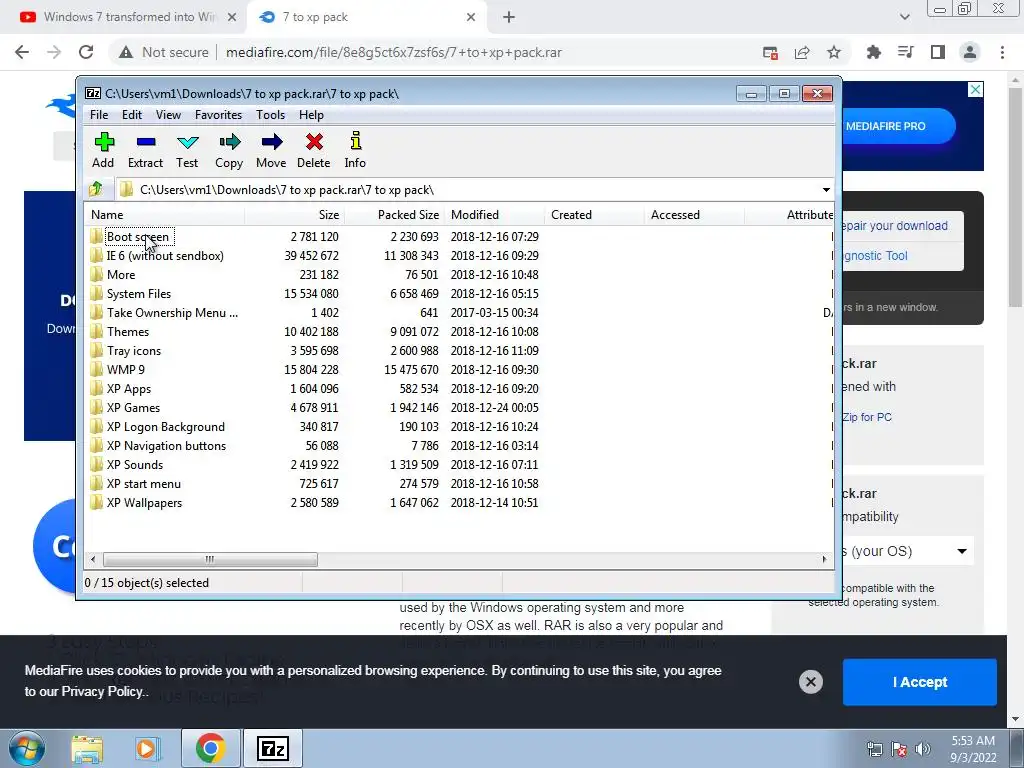Screen dimensions: 1024x768
Task: Expand the 7-Zip address path dropdown
Action: (826, 190)
